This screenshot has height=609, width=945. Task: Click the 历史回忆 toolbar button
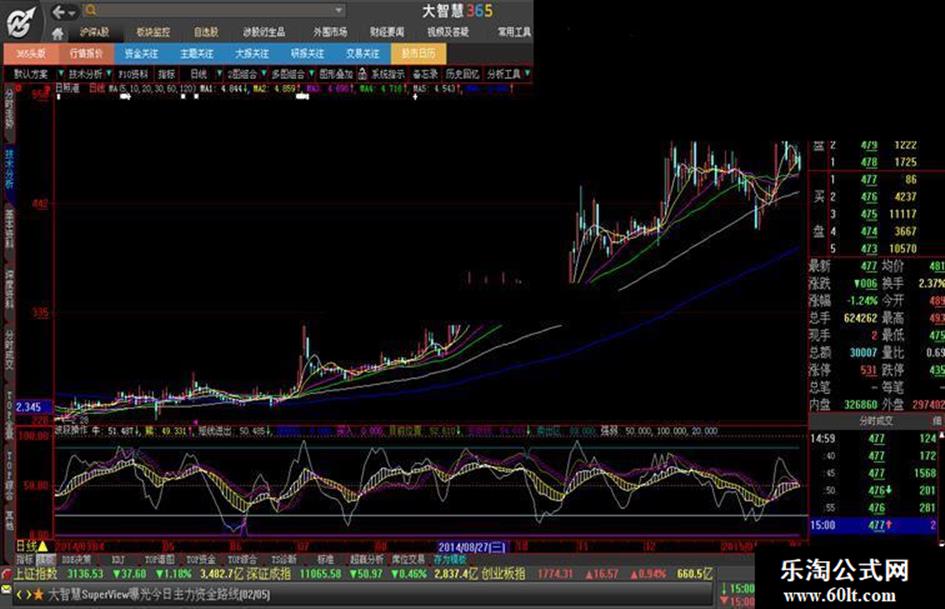tap(462, 74)
